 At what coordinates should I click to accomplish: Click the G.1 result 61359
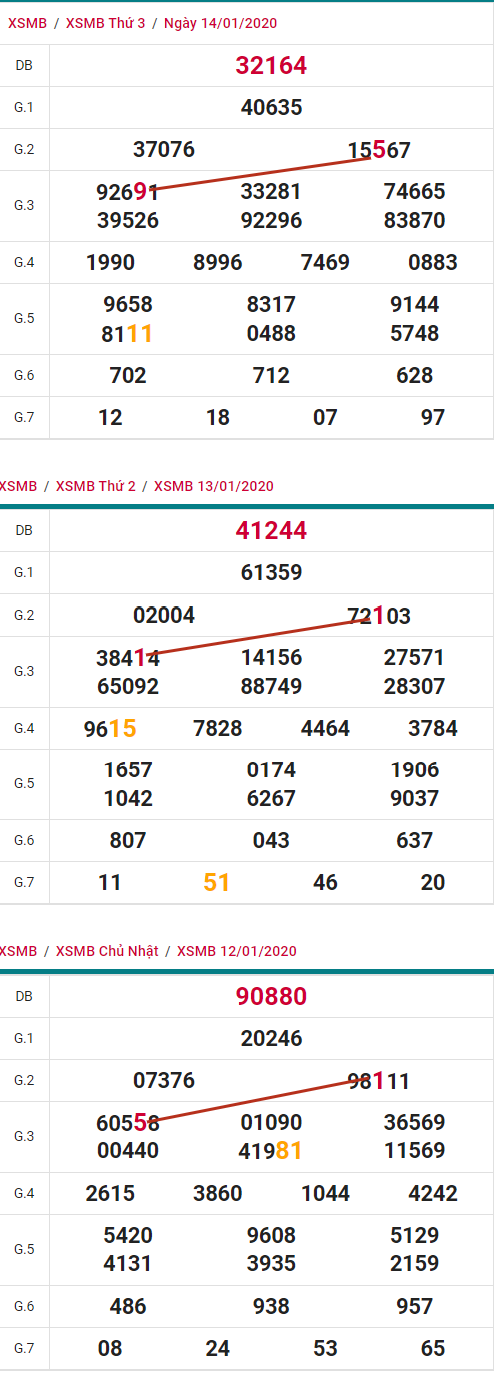click(271, 572)
